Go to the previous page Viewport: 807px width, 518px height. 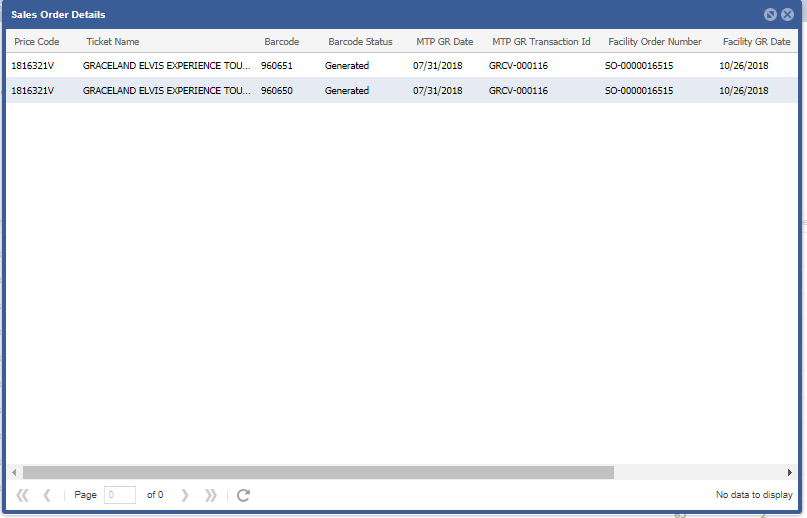(47, 495)
